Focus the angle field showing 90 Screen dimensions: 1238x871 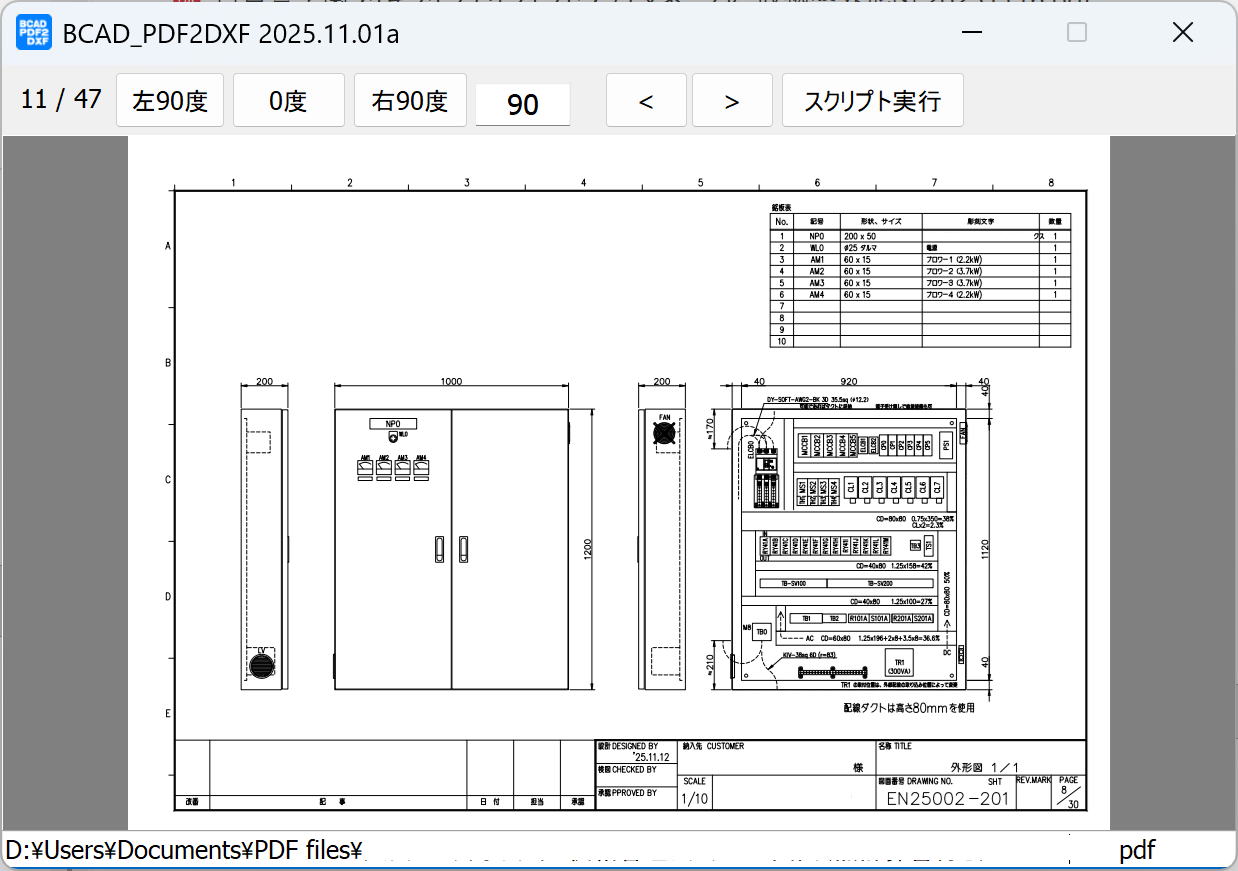point(522,104)
